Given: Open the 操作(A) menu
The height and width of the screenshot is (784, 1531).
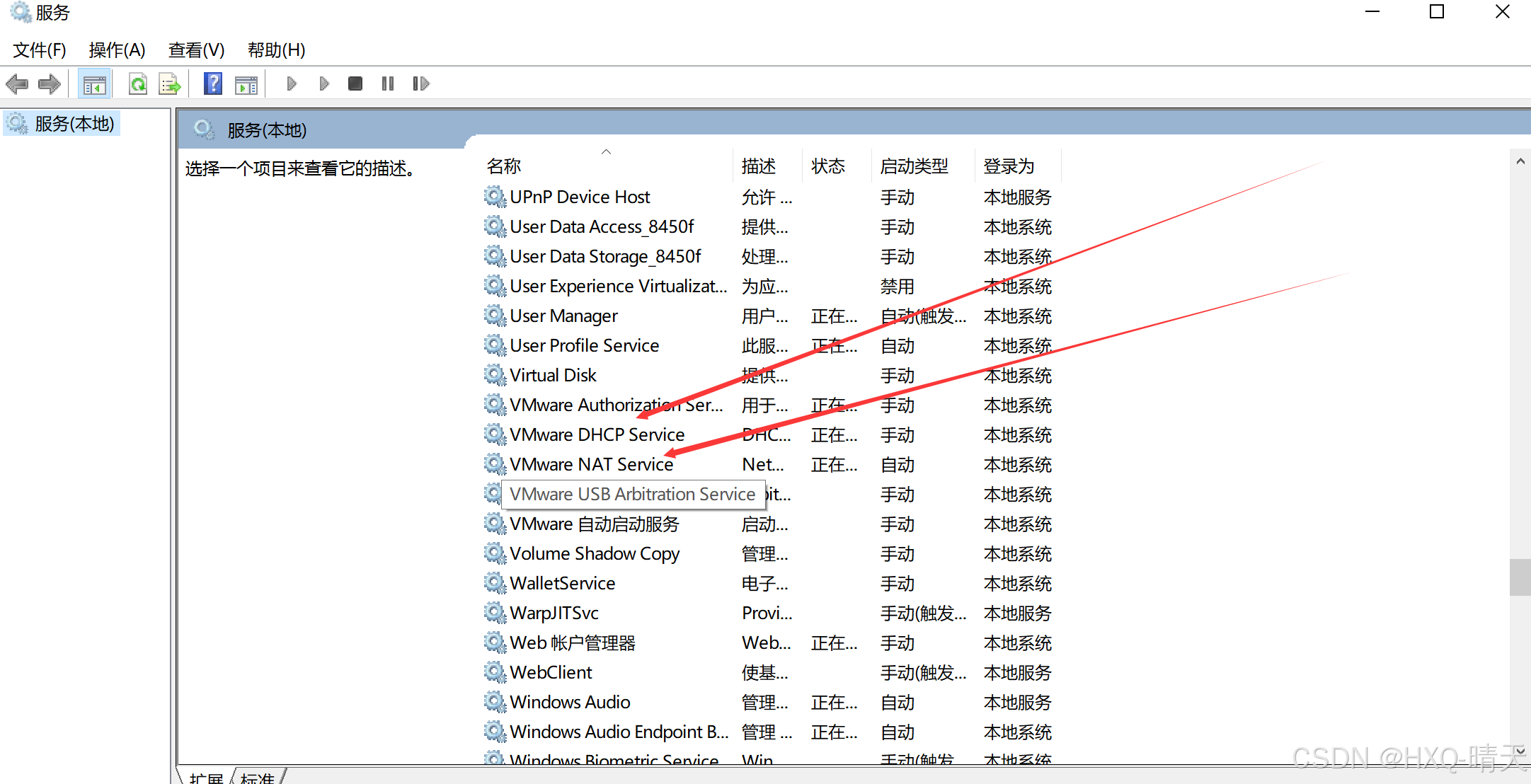Looking at the screenshot, I should click(x=117, y=50).
